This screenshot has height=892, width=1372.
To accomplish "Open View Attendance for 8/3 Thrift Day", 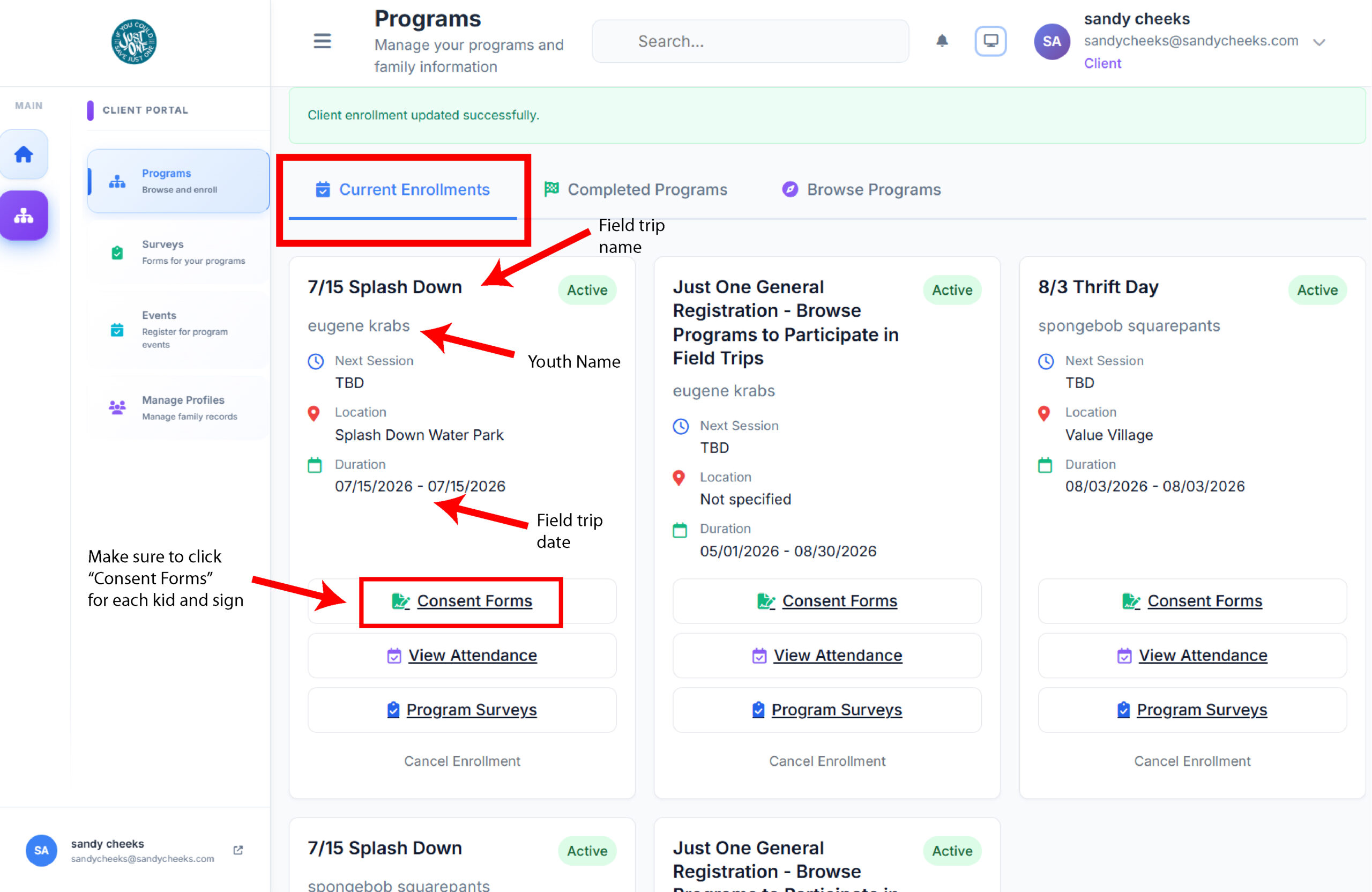I will (x=1192, y=655).
